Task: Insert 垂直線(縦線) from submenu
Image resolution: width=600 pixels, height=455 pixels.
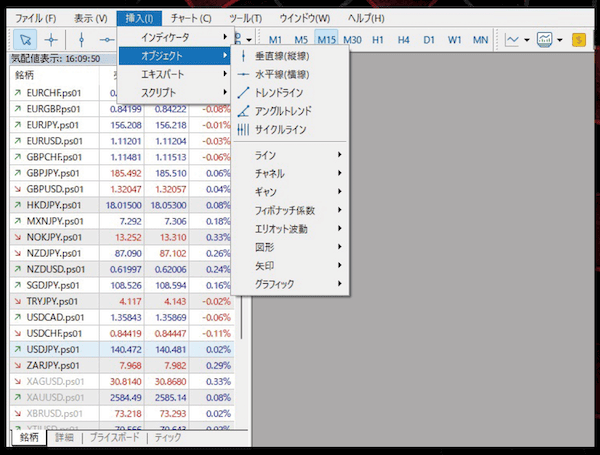Action: [290, 56]
